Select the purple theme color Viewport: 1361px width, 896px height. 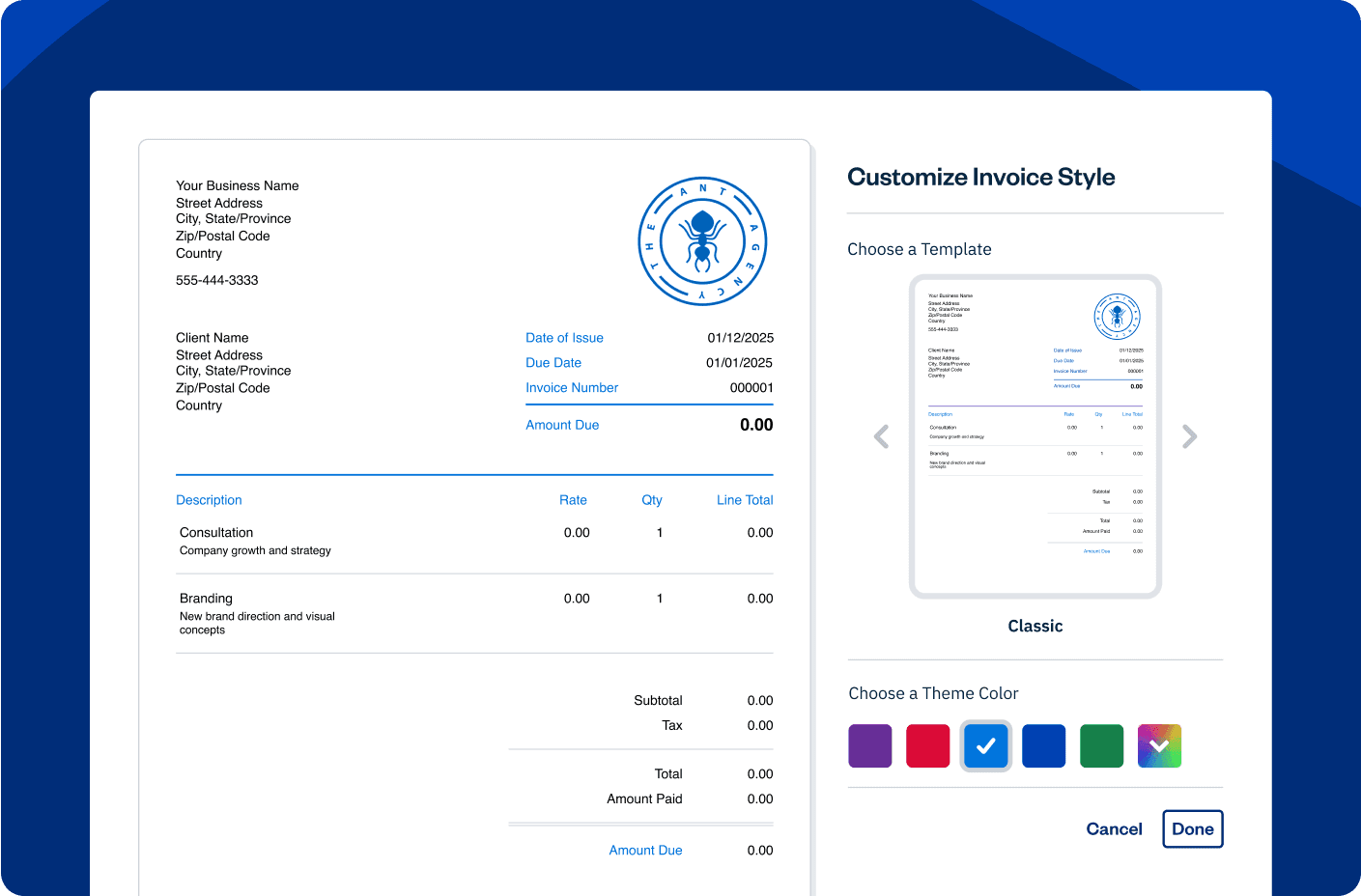pos(869,746)
